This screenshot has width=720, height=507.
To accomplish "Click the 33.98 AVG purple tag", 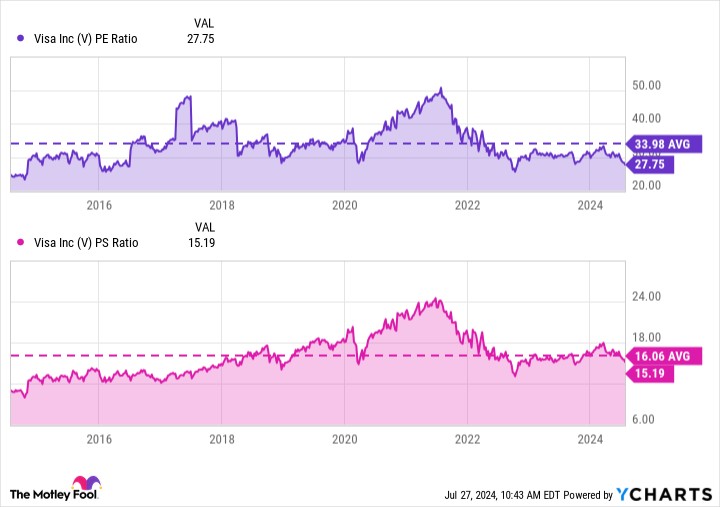I will [664, 144].
